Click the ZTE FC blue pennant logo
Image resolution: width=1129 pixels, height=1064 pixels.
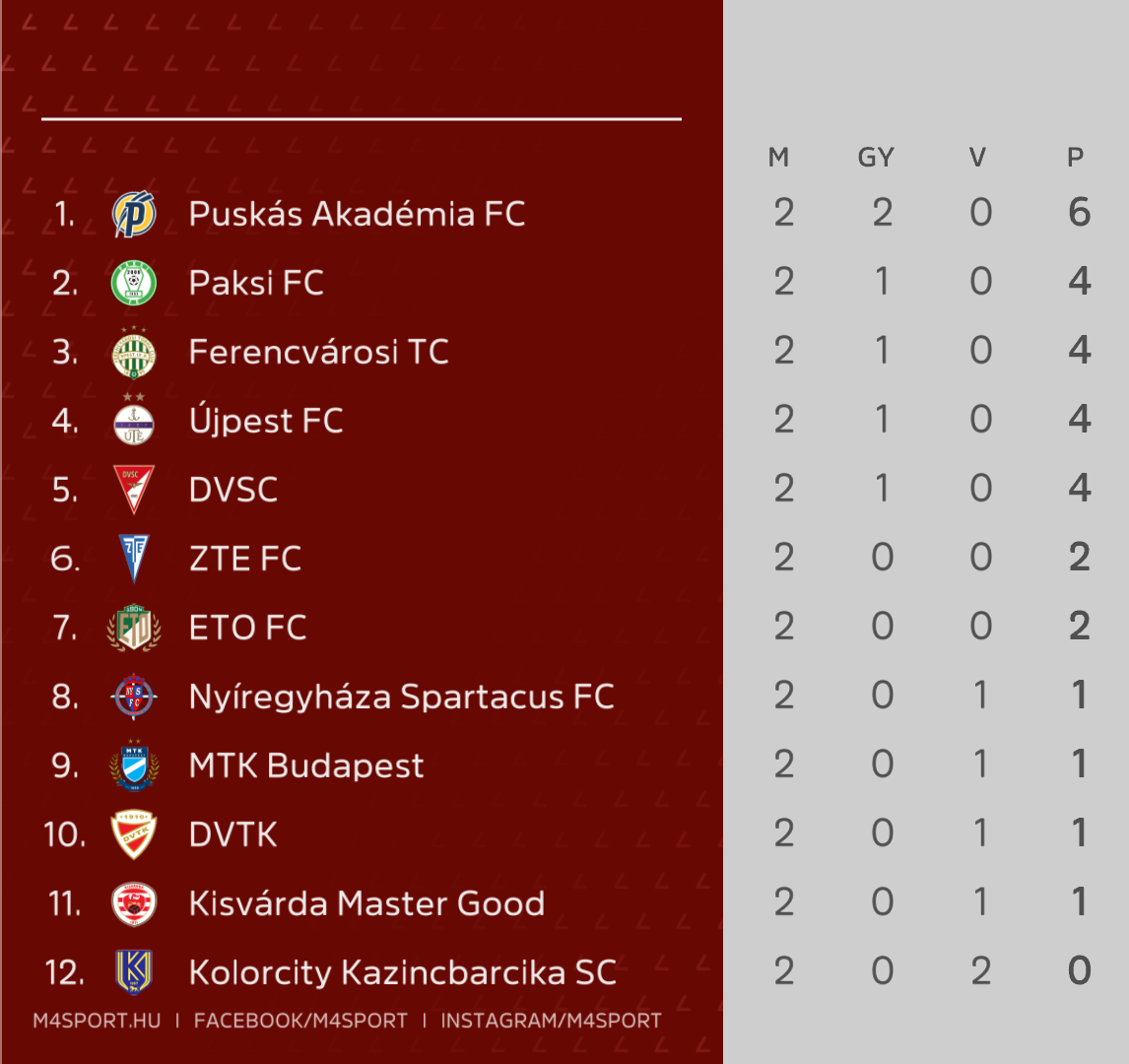(x=134, y=559)
